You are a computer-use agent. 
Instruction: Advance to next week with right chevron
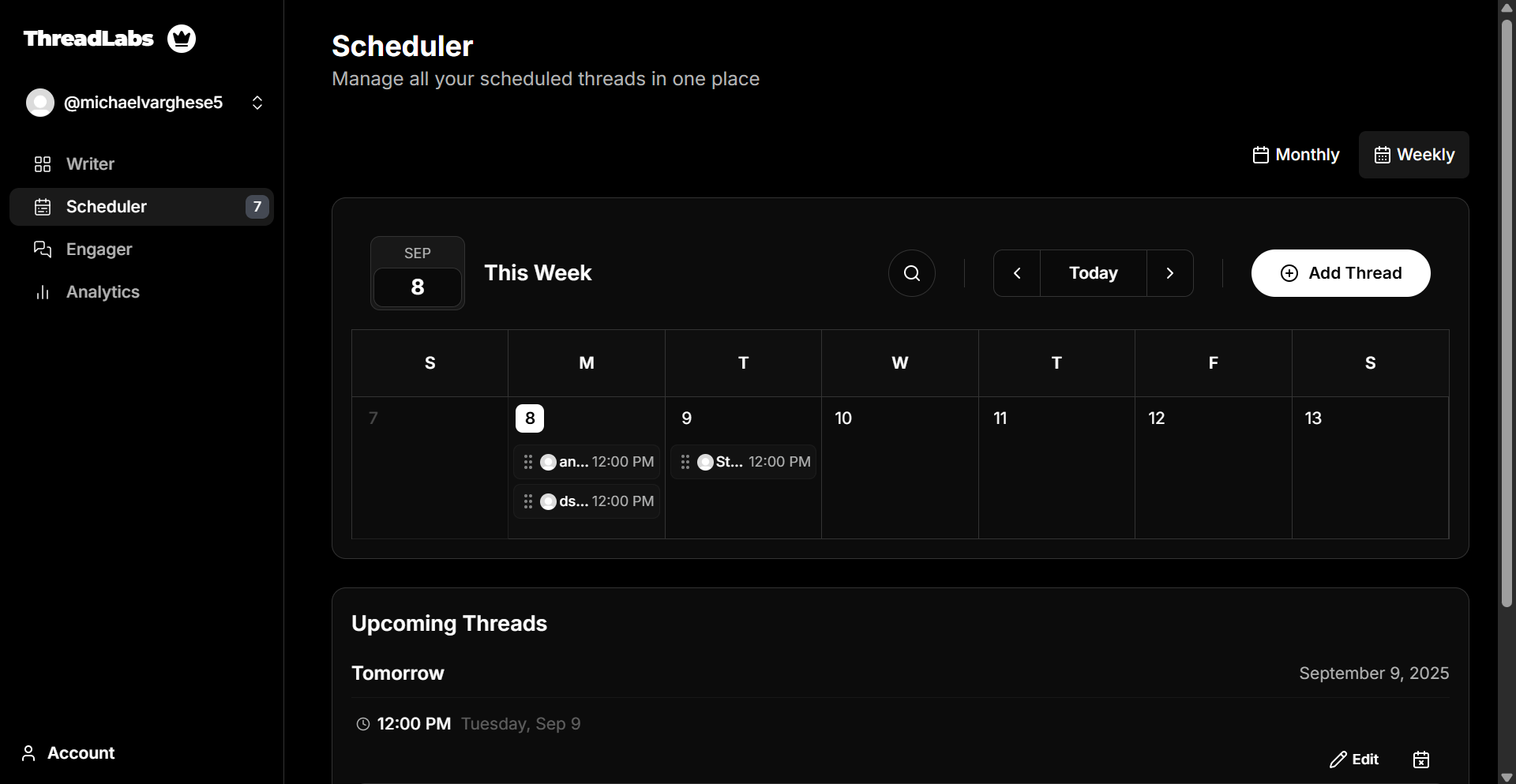(1169, 272)
